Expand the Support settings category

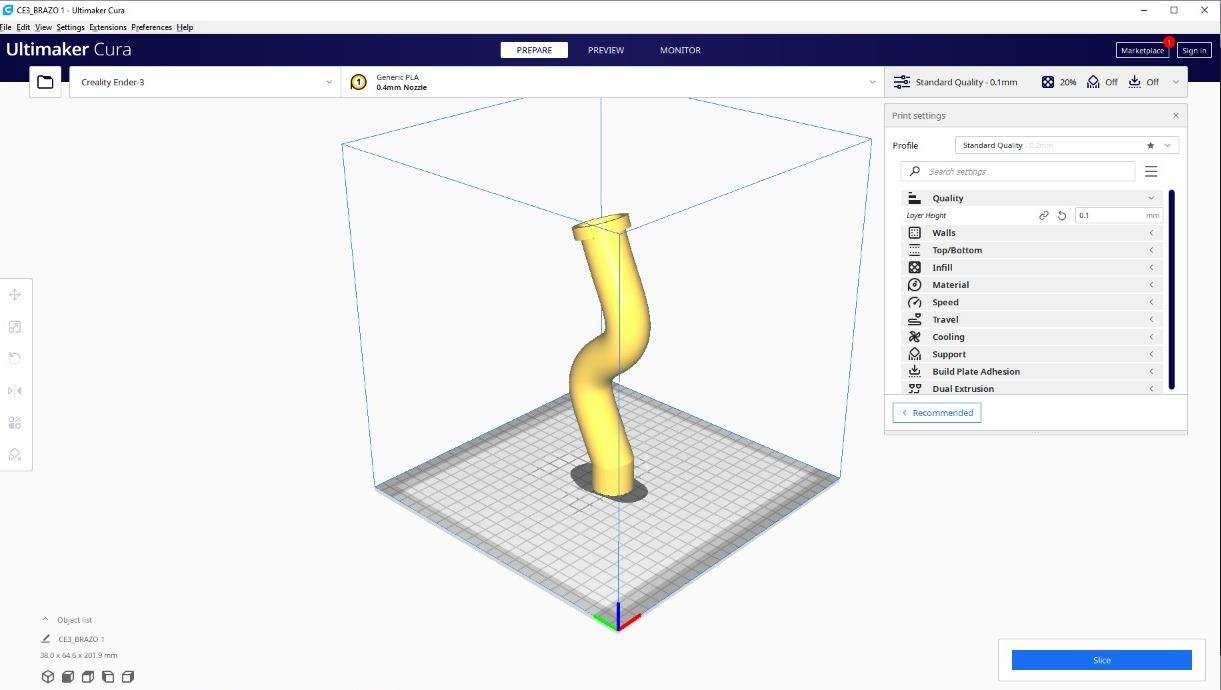tap(1031, 354)
